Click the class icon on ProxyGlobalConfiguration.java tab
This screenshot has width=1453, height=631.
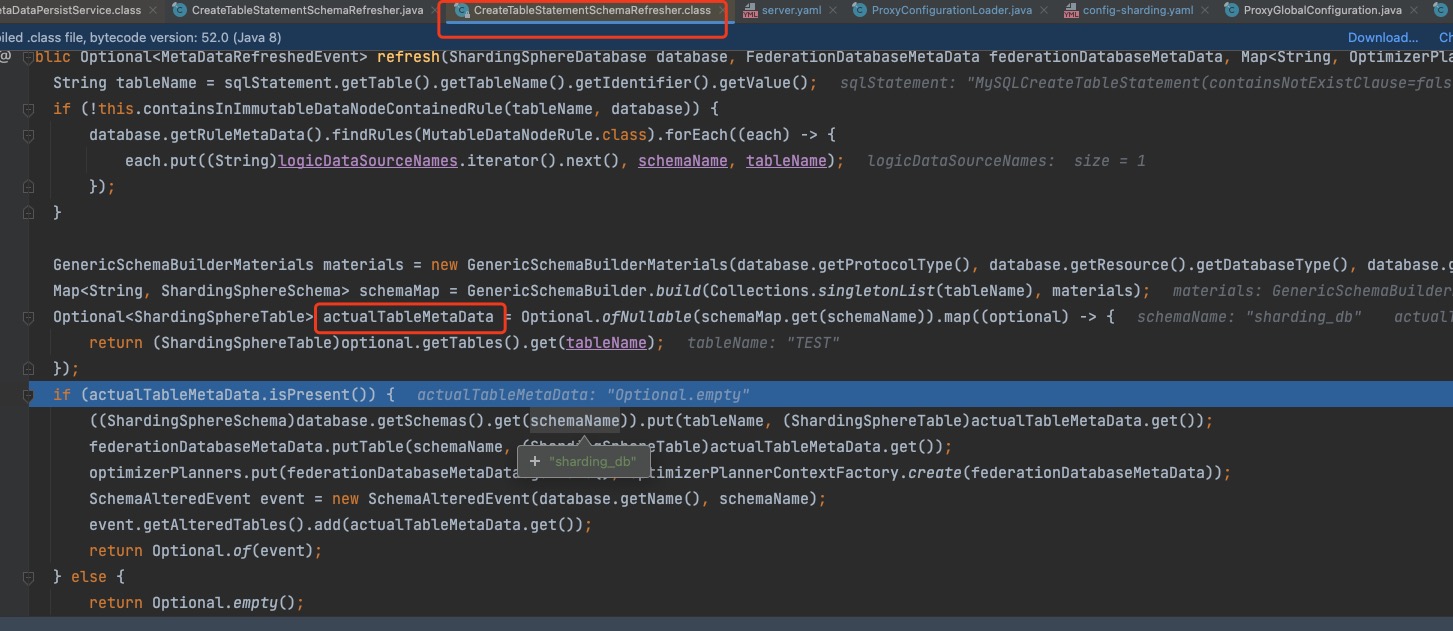click(1231, 10)
